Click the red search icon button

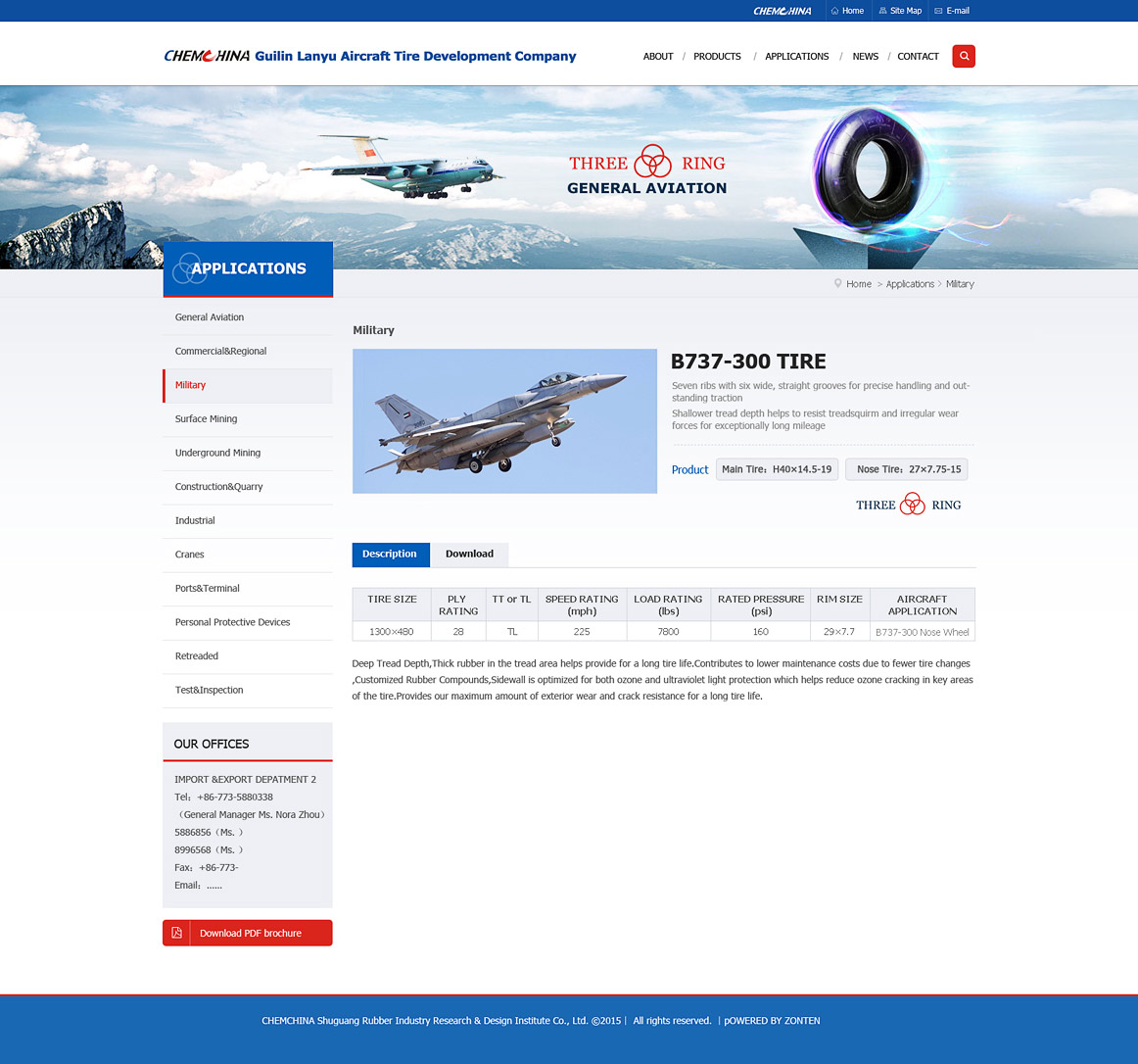click(x=963, y=56)
